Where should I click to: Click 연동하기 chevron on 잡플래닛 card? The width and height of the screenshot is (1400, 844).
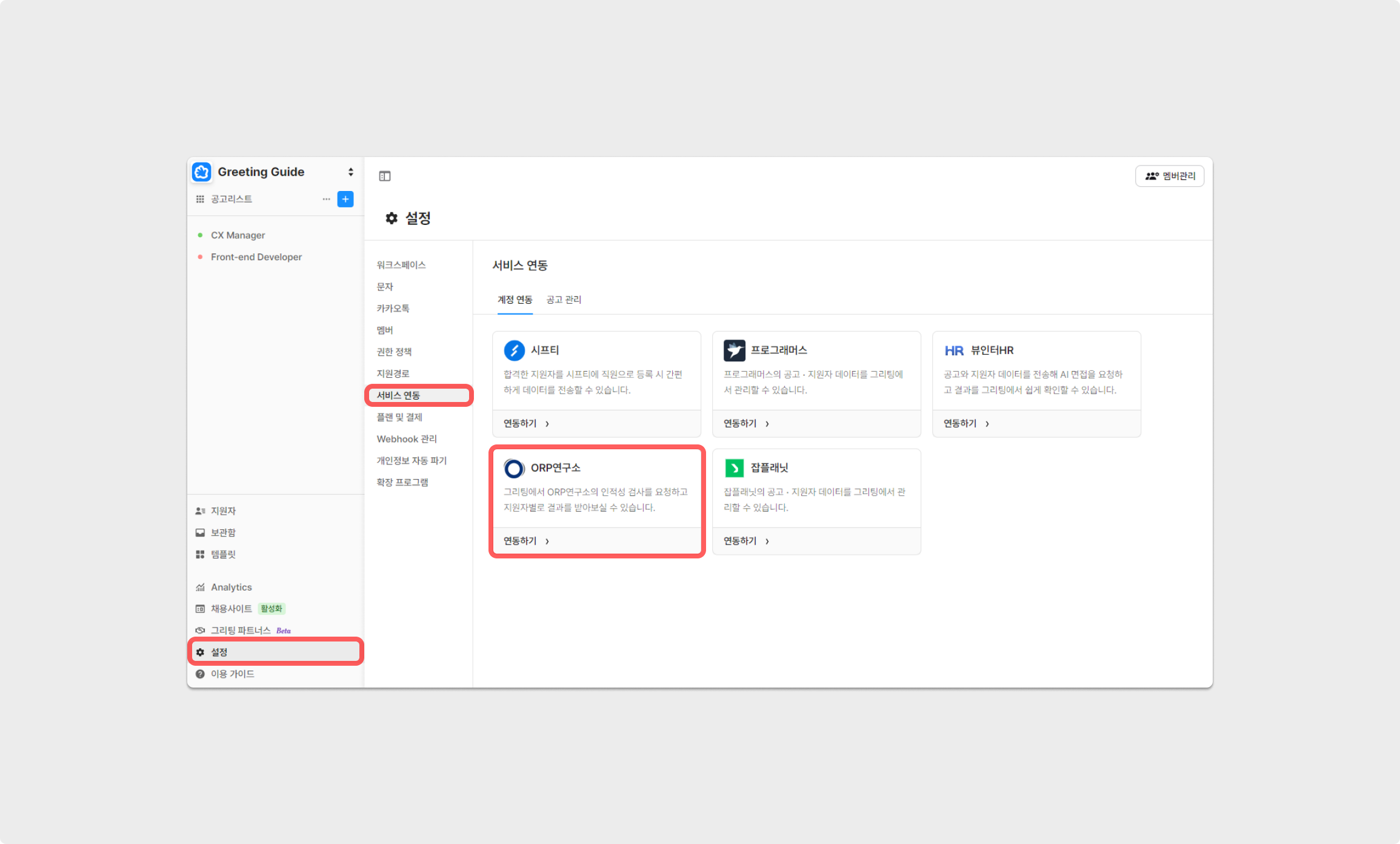tap(767, 541)
